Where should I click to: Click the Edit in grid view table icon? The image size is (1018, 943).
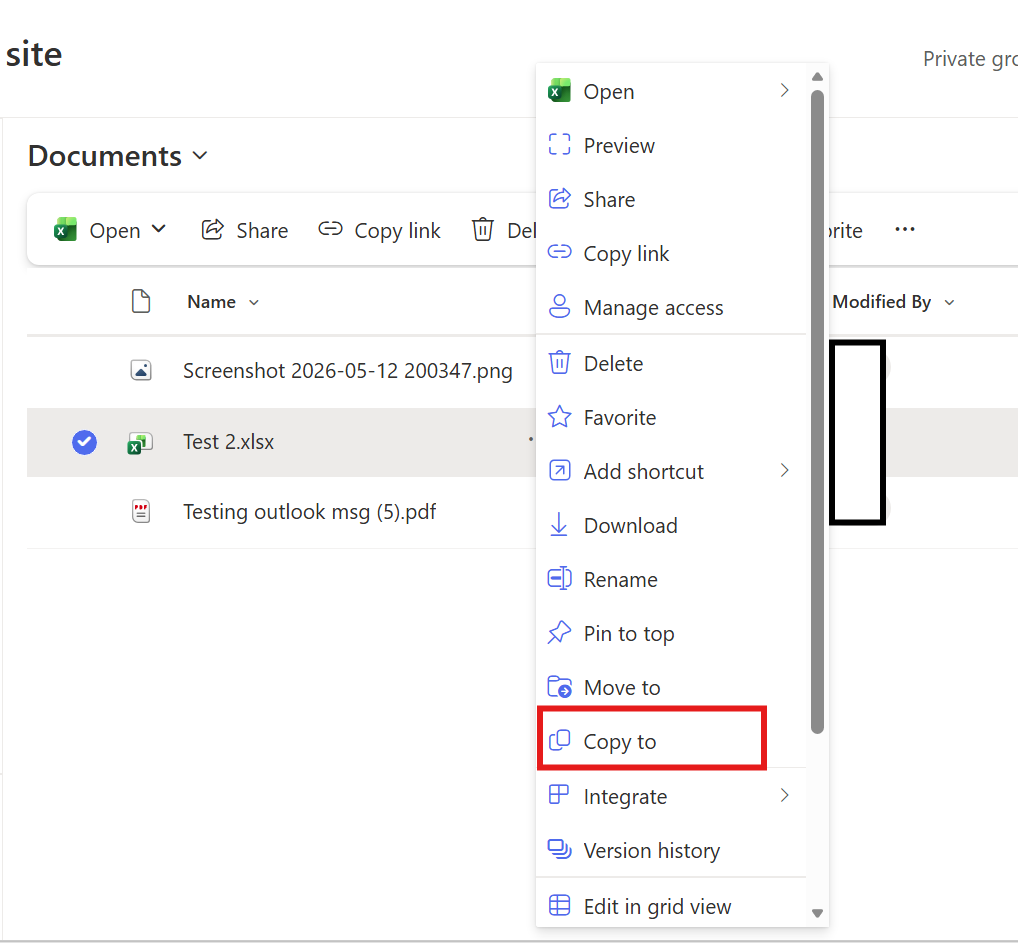(559, 905)
